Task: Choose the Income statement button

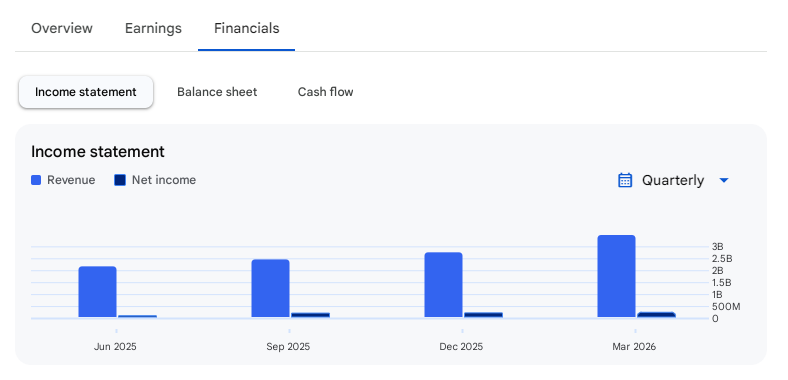Action: [x=86, y=92]
